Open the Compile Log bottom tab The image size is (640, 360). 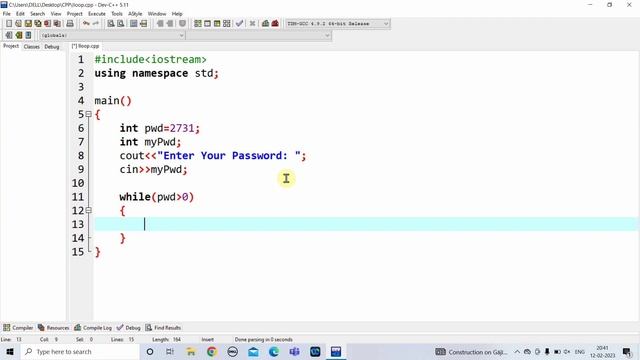point(93,328)
